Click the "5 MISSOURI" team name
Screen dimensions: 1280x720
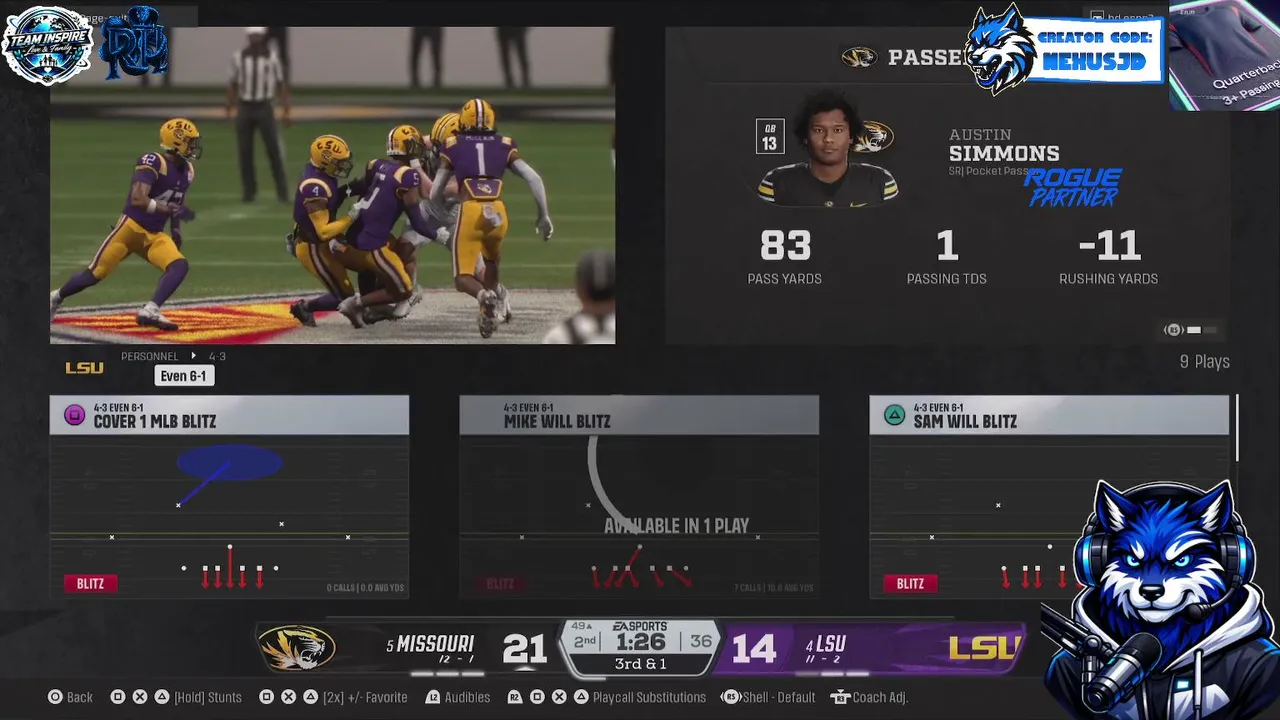[430, 645]
